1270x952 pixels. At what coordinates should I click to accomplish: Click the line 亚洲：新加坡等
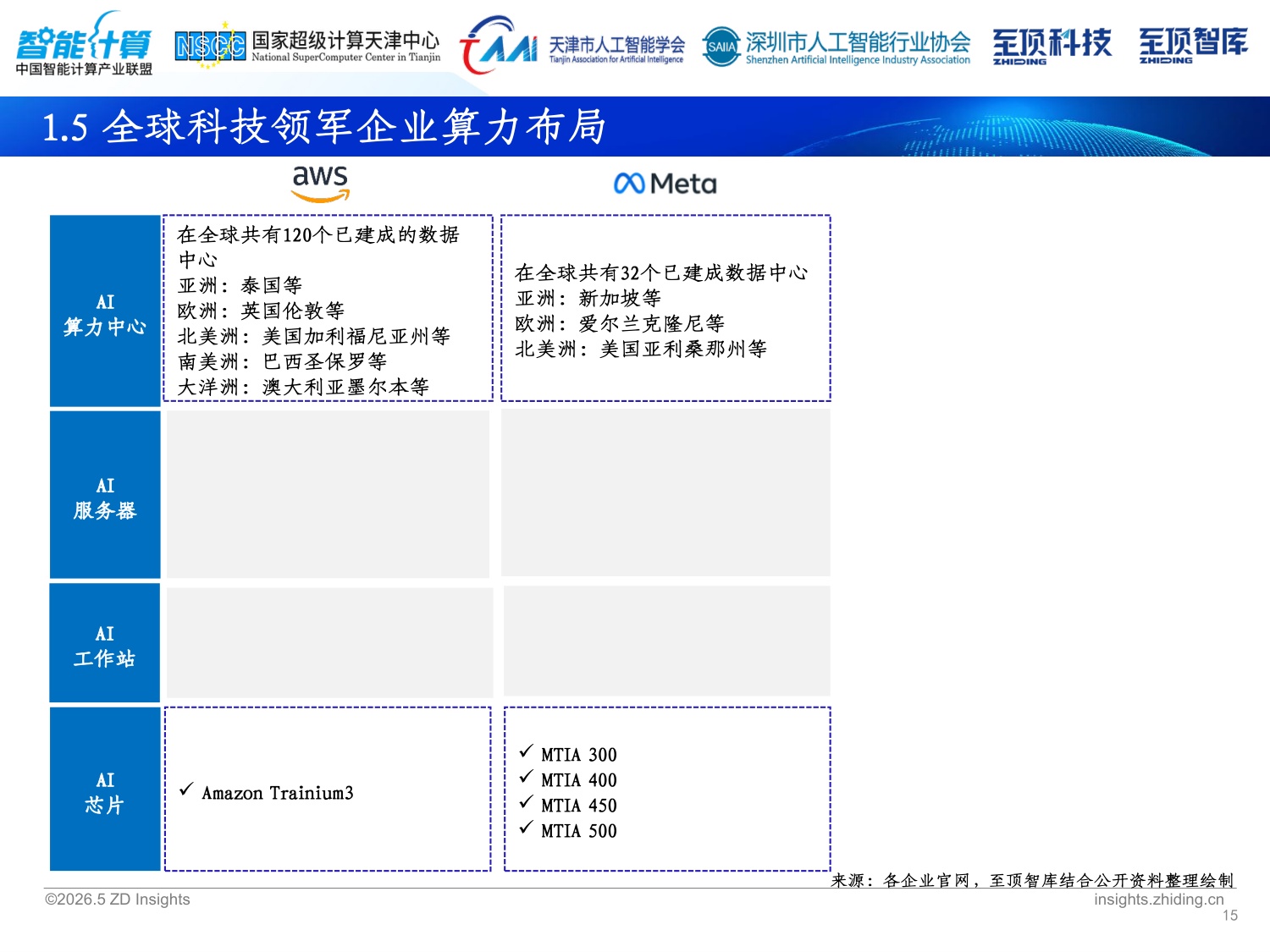(588, 298)
